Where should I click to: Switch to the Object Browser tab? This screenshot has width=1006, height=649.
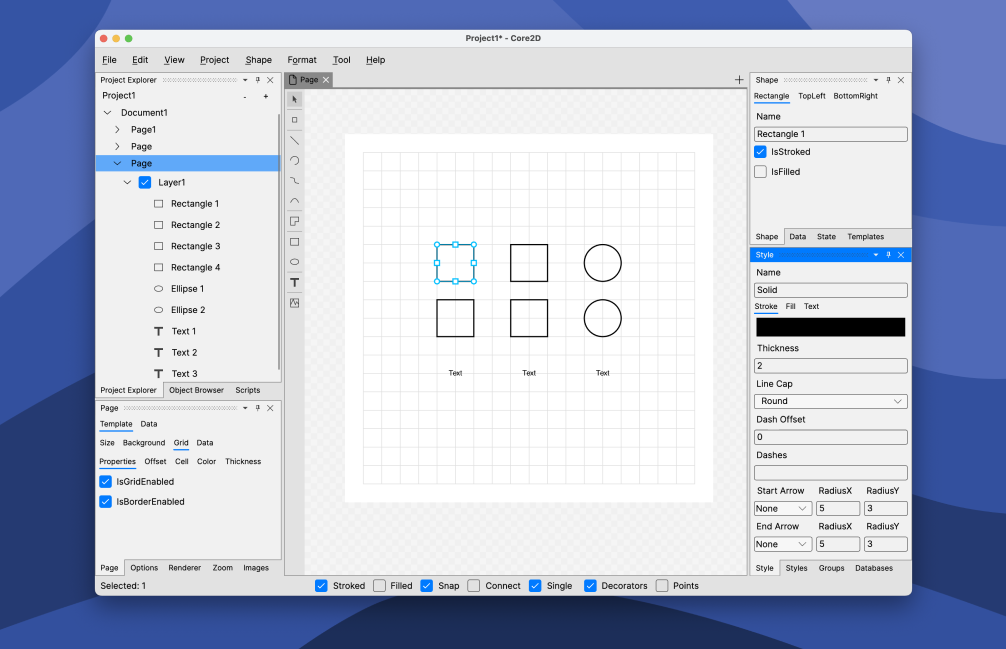(196, 390)
